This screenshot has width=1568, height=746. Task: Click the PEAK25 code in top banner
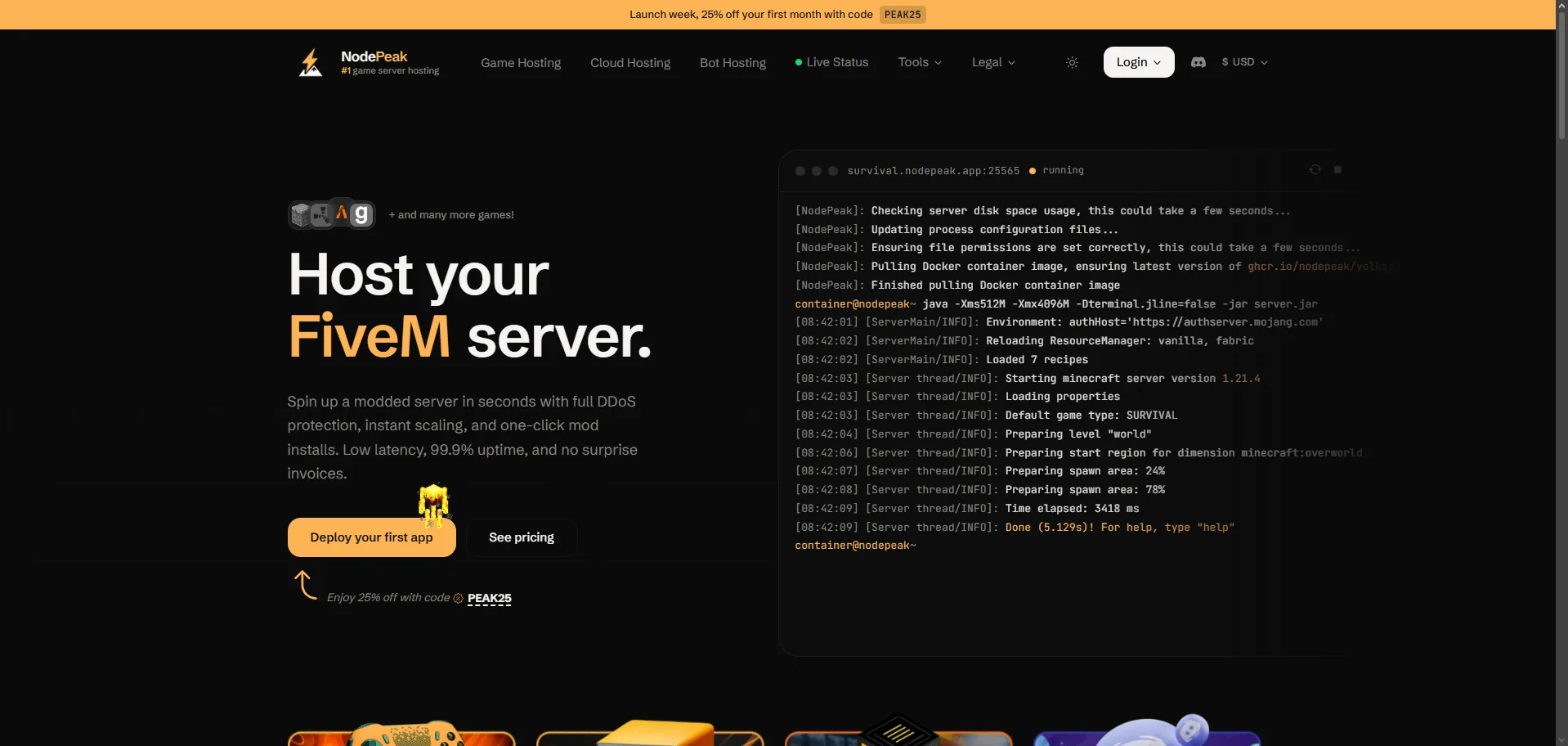click(903, 15)
